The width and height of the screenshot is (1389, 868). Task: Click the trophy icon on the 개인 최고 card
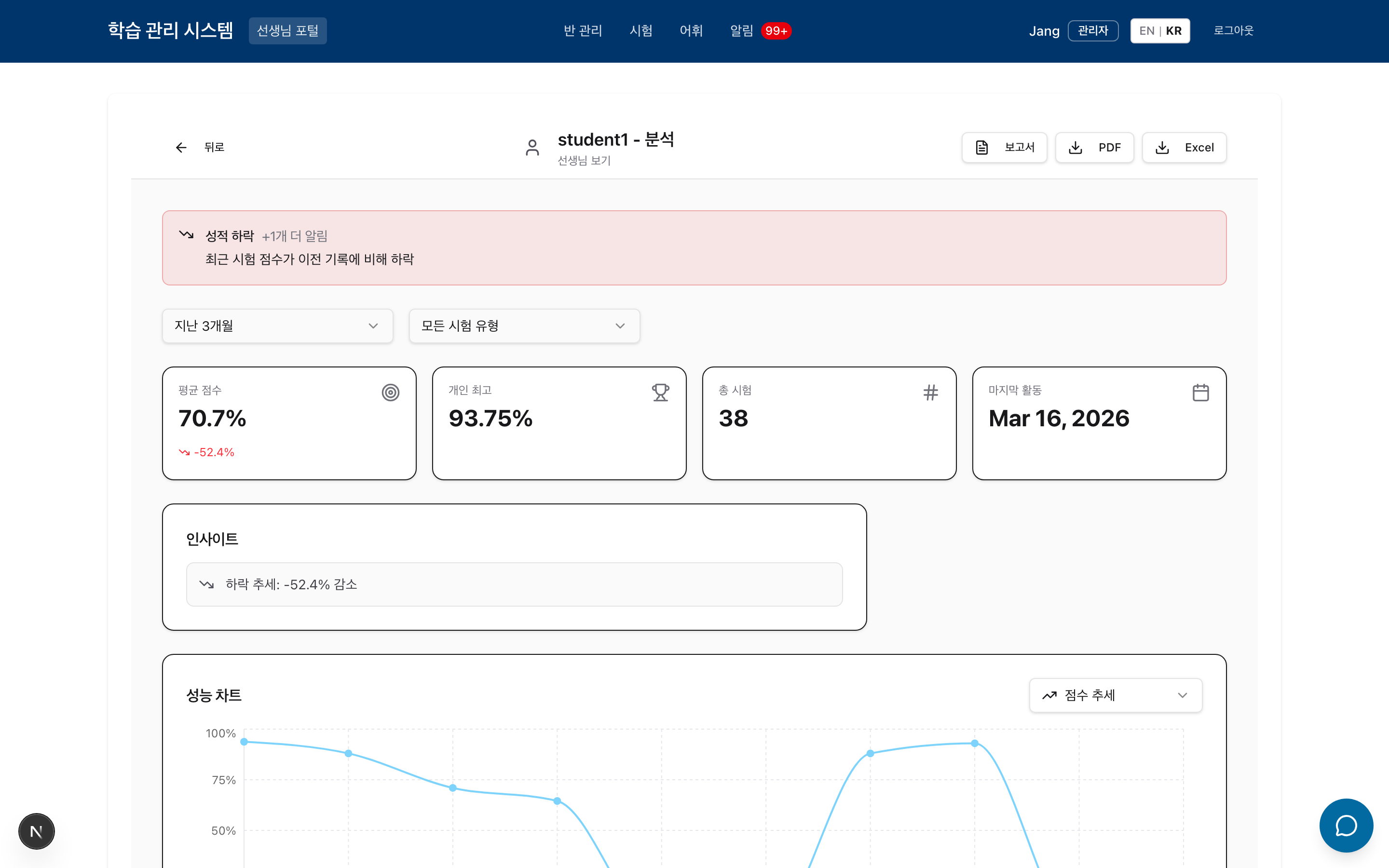point(660,392)
